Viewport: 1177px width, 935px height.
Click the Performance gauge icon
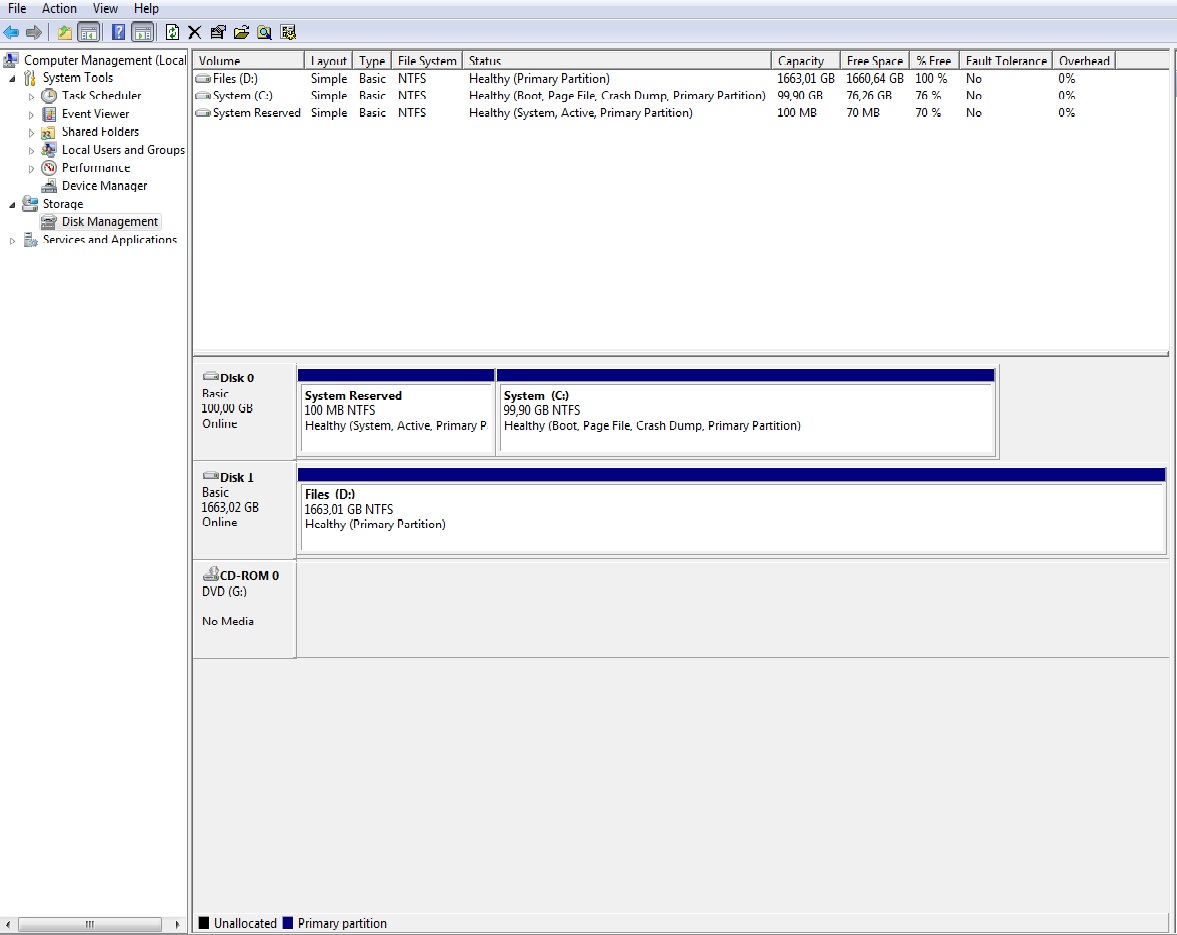[x=49, y=168]
